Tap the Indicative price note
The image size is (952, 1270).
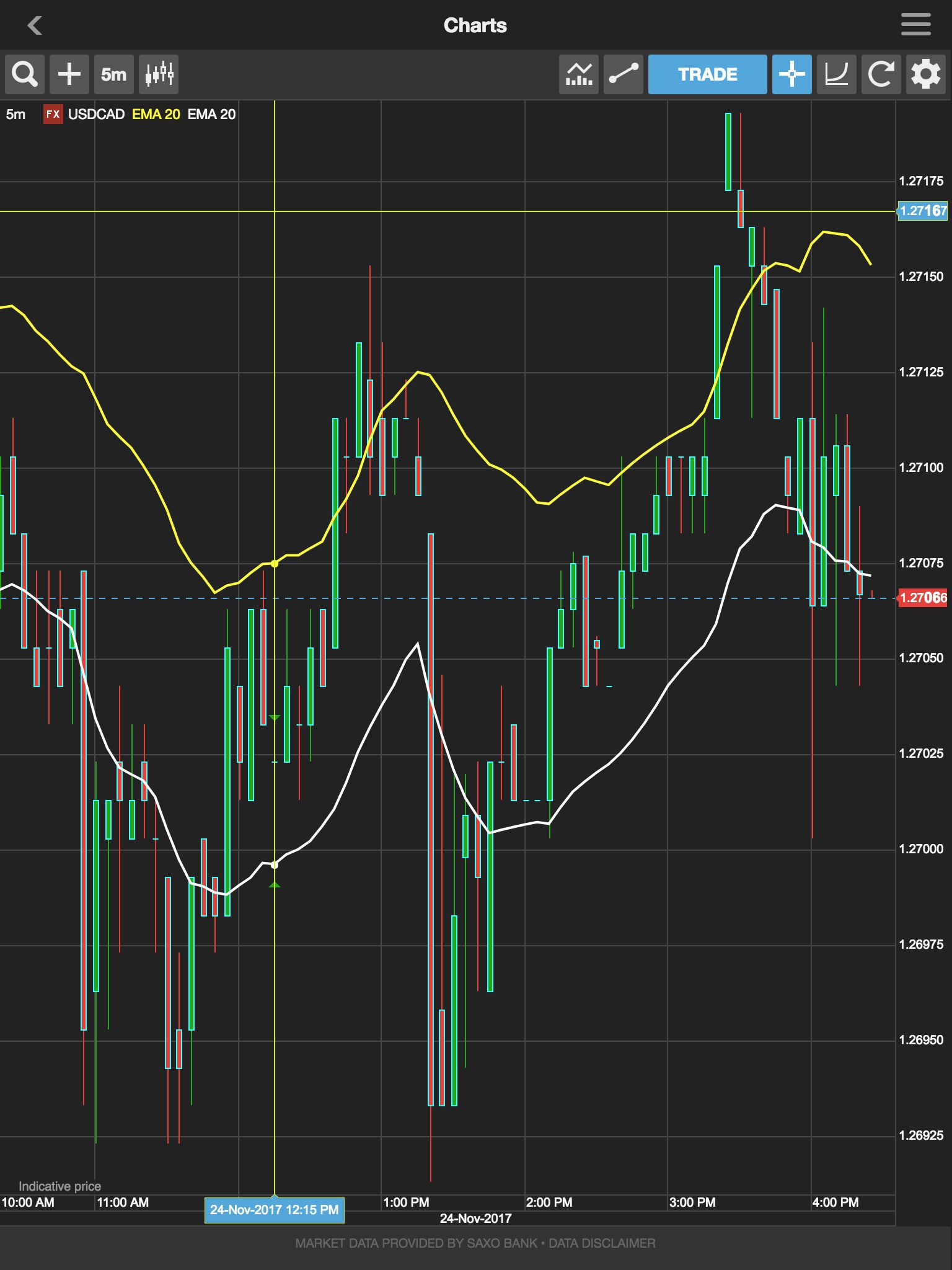tap(59, 1186)
